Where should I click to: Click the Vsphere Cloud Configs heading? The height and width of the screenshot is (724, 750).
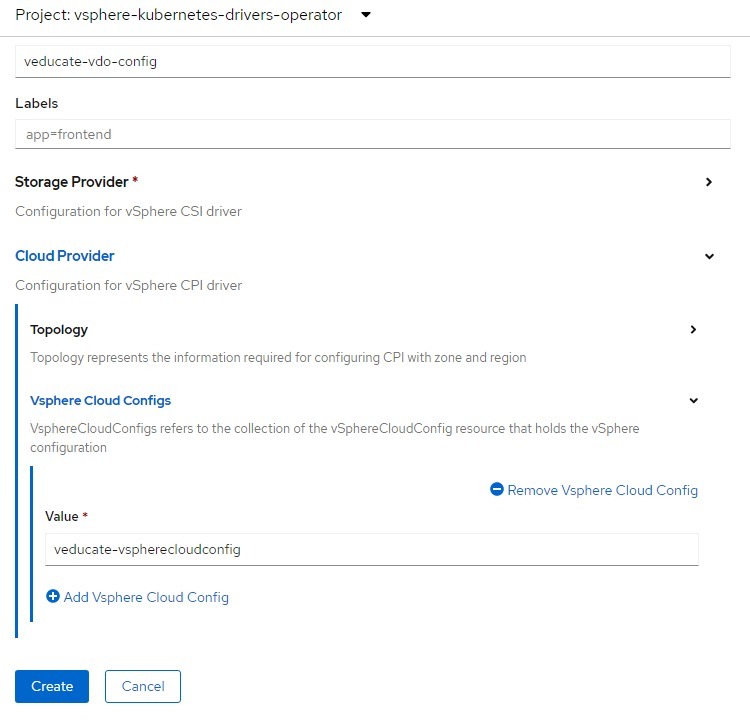[x=100, y=400]
